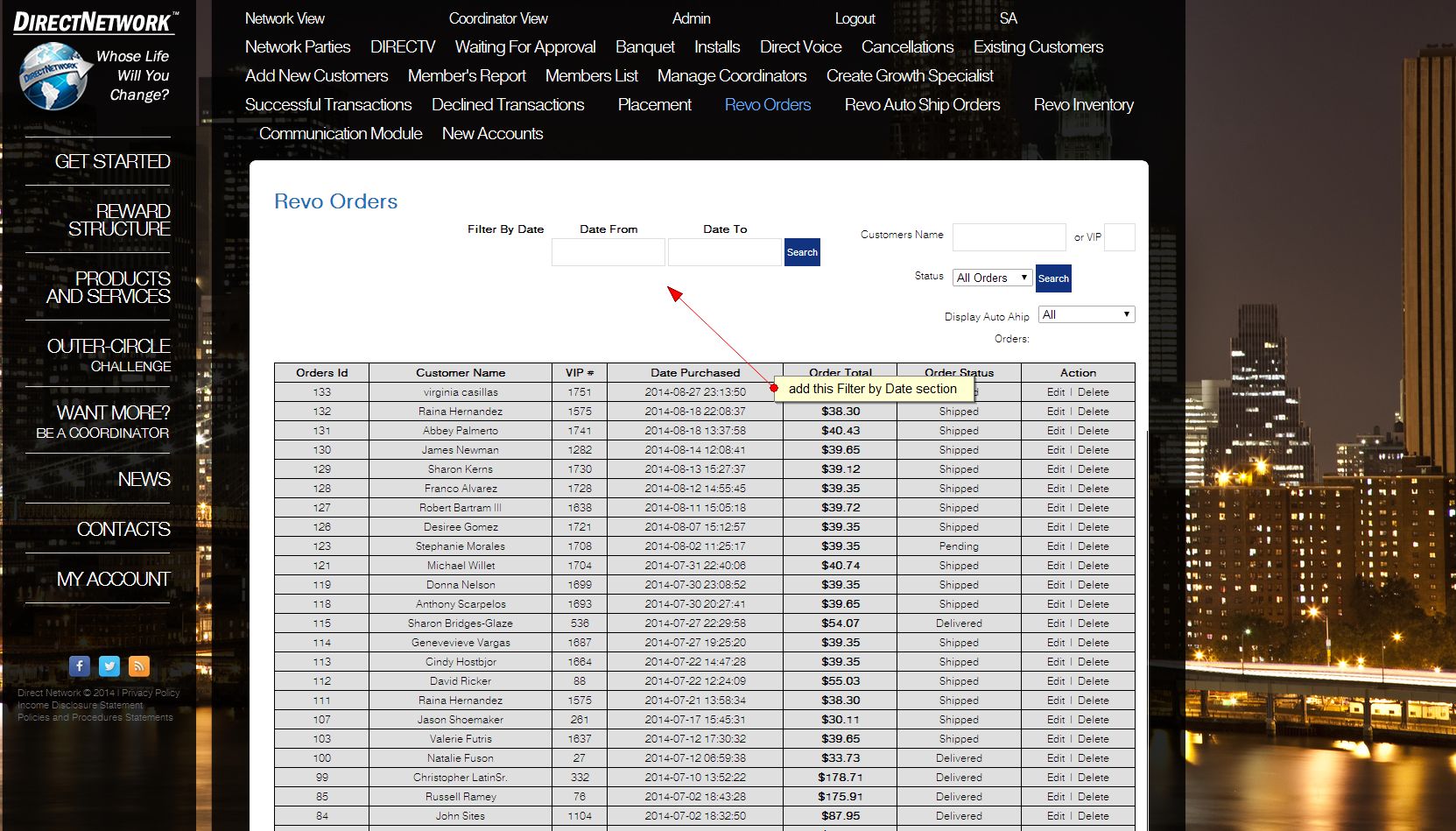1456x831 pixels.
Task: Open Member's Report
Action: coord(467,76)
